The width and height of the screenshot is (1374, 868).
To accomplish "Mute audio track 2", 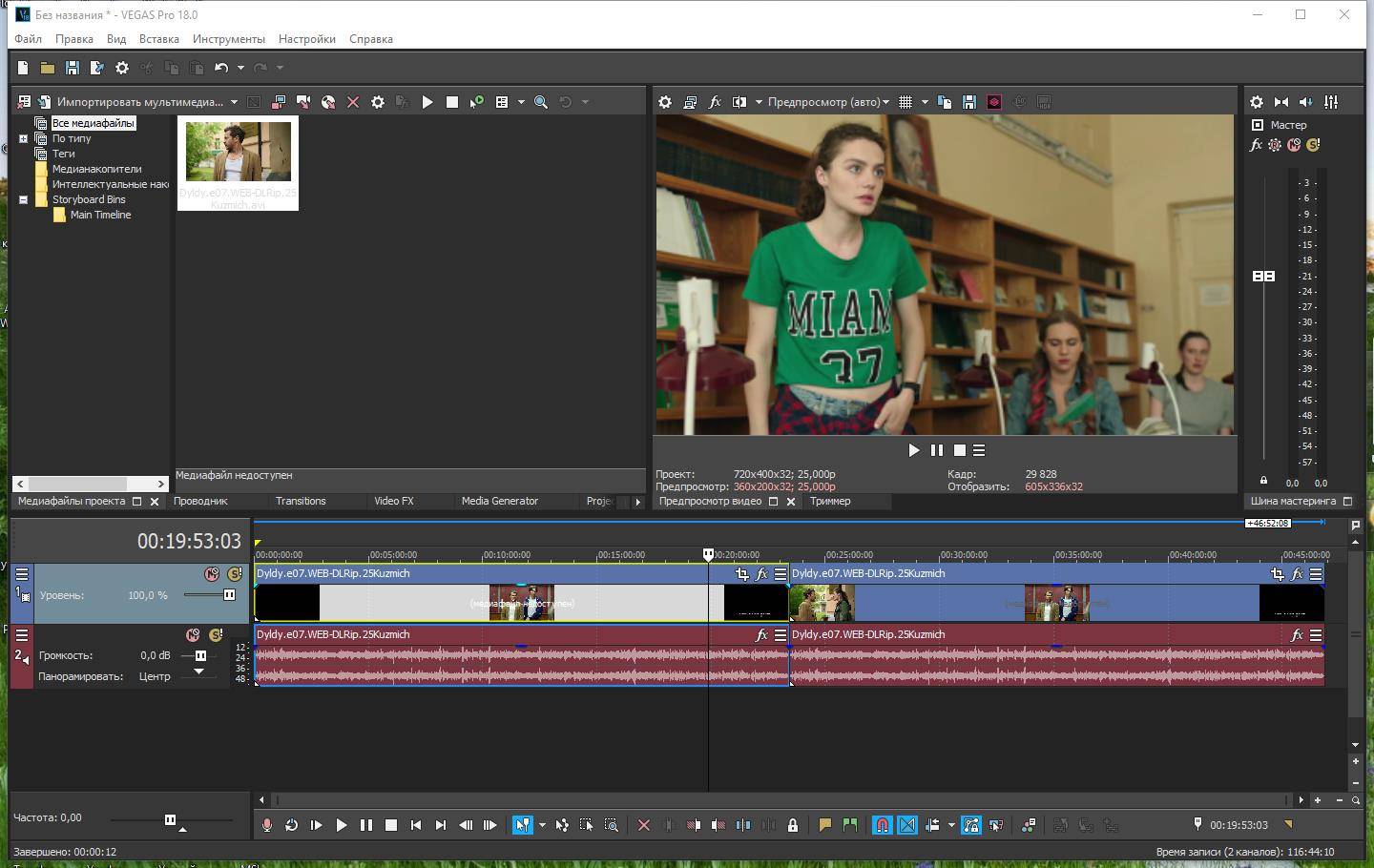I will [x=193, y=635].
